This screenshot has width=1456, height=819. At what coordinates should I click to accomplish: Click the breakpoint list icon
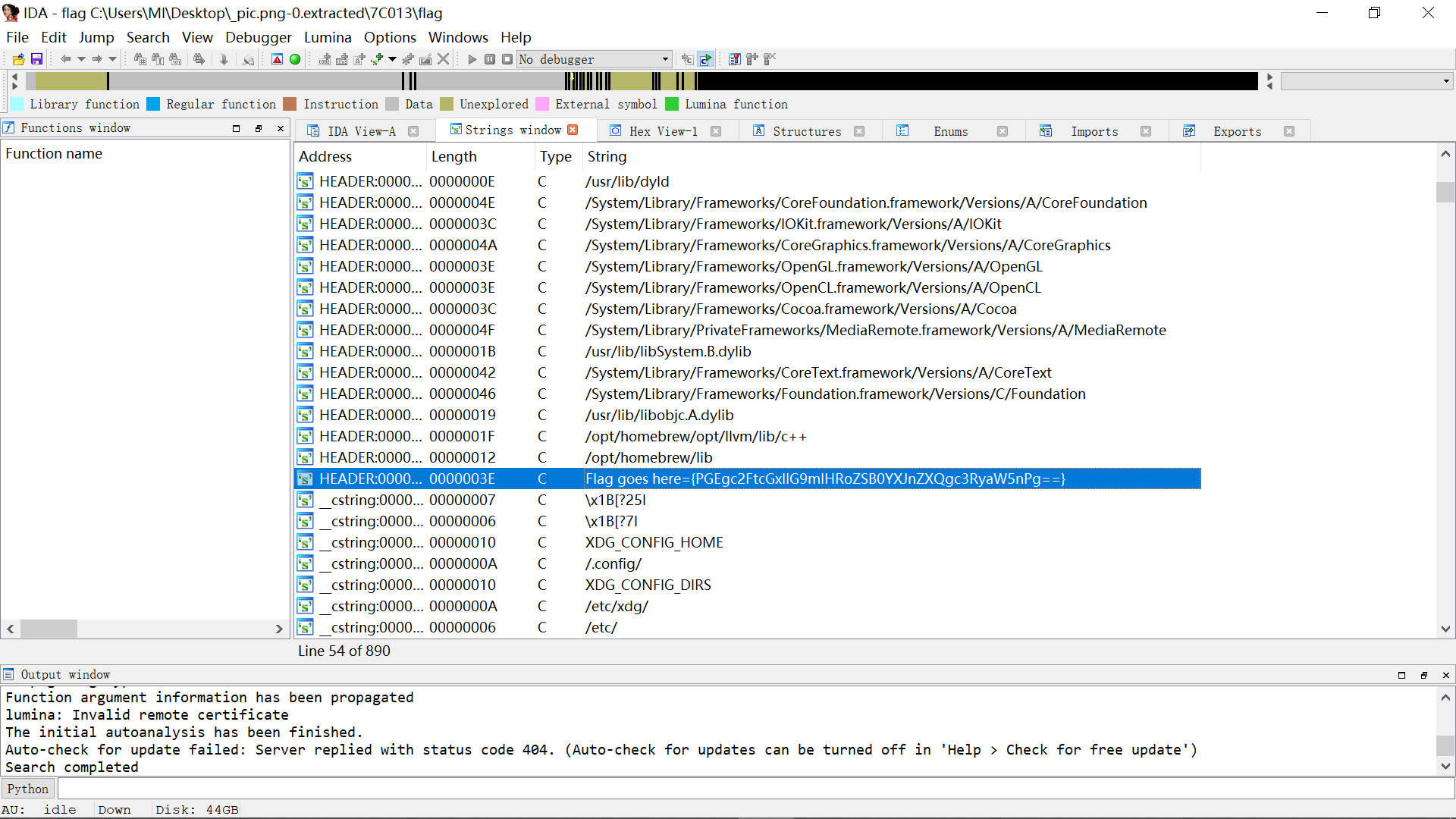pyautogui.click(x=734, y=59)
